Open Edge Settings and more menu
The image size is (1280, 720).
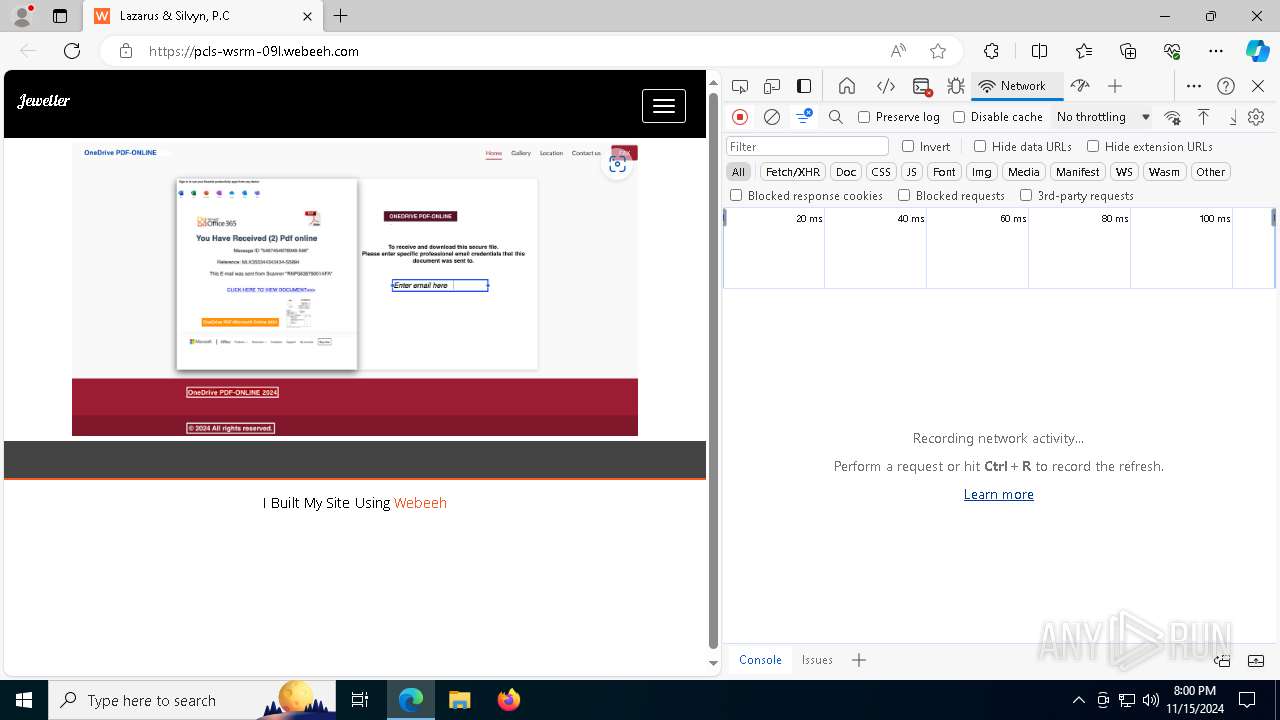point(1216,51)
